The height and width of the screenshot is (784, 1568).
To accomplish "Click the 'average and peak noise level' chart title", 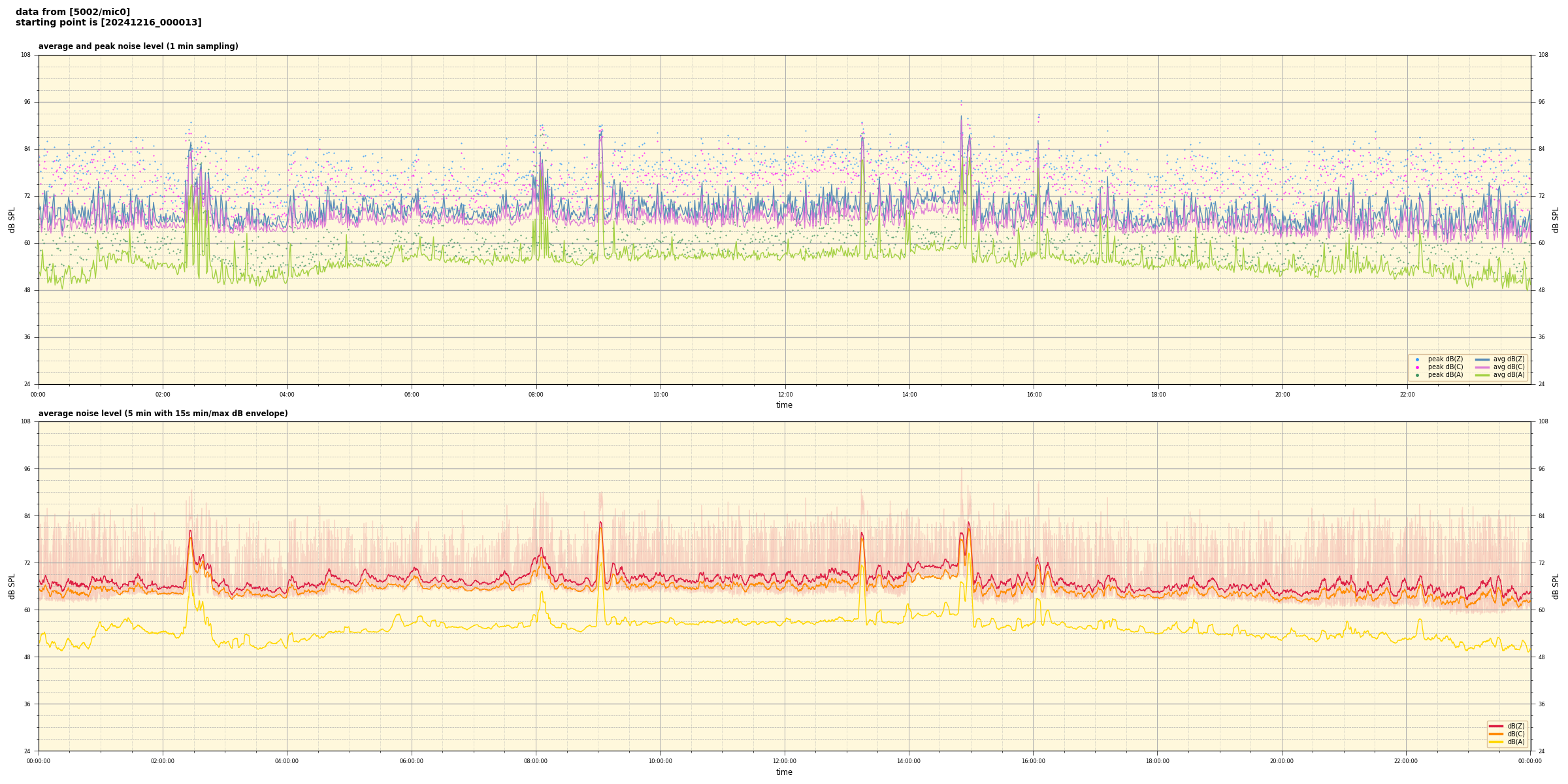I will (x=138, y=46).
